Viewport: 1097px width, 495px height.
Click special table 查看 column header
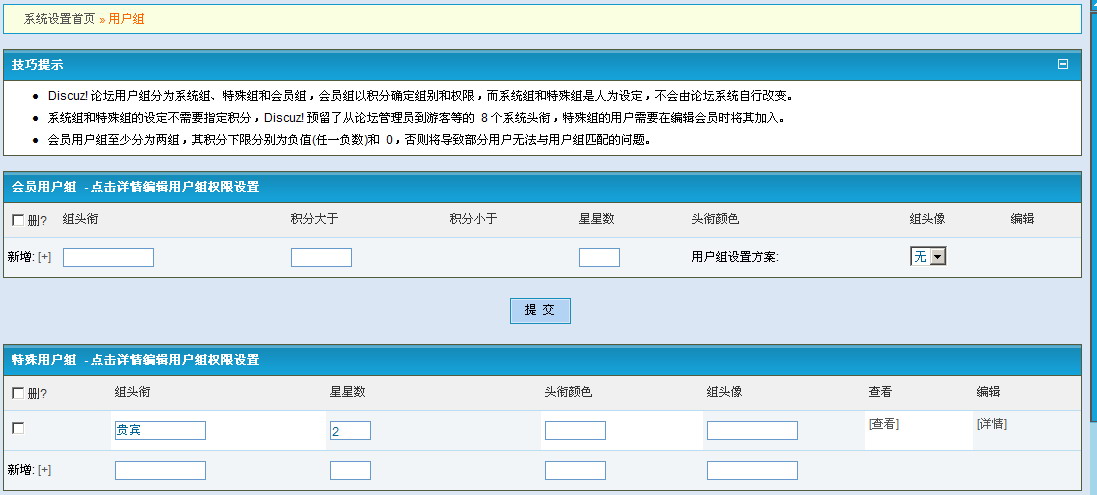pyautogui.click(x=880, y=392)
